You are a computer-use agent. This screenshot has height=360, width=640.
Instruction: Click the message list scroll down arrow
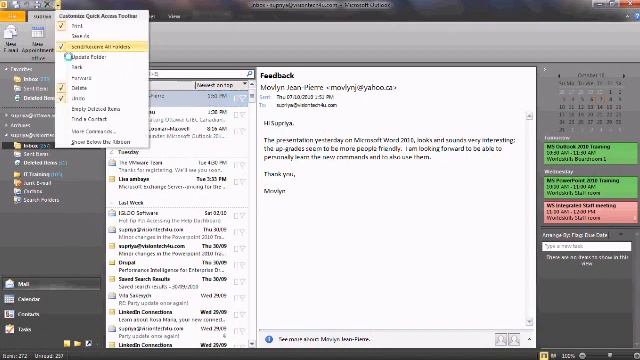pos(251,344)
